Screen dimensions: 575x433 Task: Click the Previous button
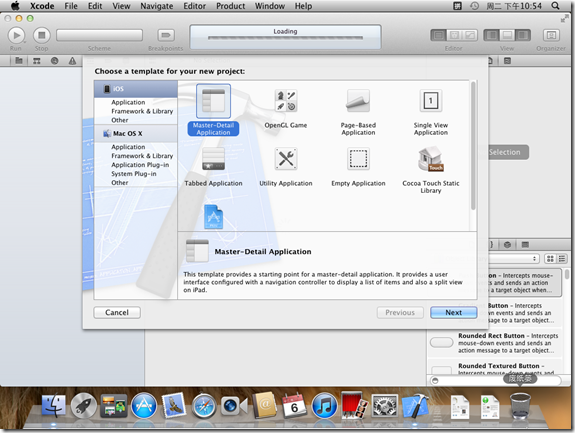coord(400,312)
